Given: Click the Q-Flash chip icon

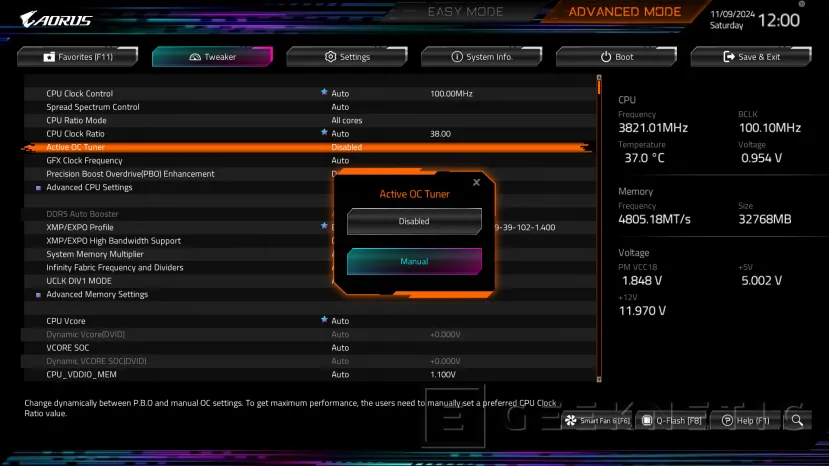Looking at the screenshot, I should tap(647, 421).
